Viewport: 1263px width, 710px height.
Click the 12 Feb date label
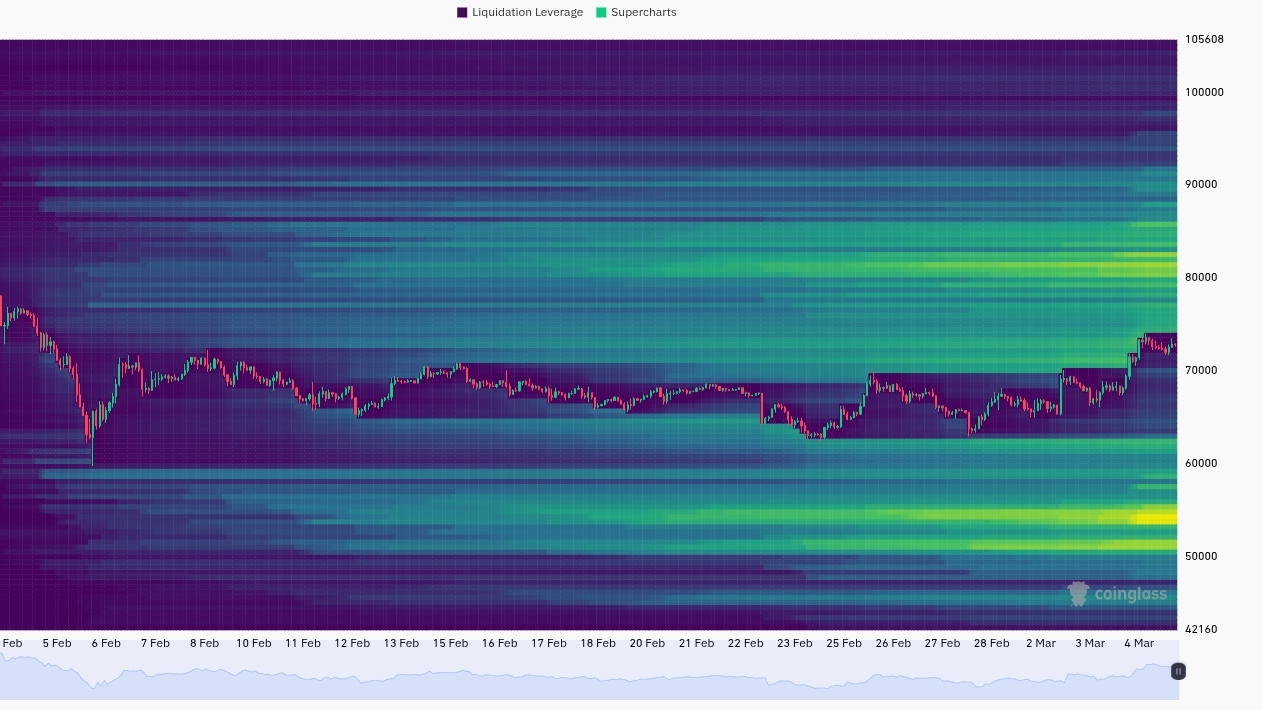(x=352, y=643)
